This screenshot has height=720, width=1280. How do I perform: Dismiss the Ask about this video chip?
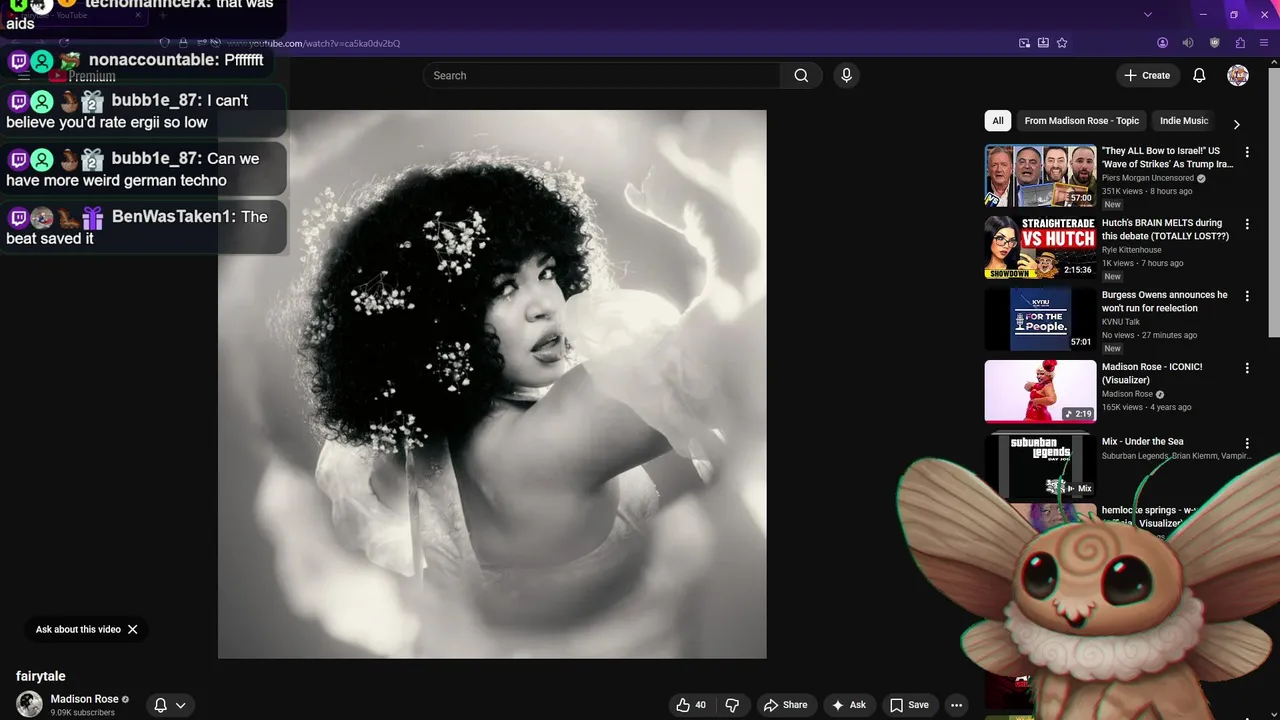click(132, 629)
